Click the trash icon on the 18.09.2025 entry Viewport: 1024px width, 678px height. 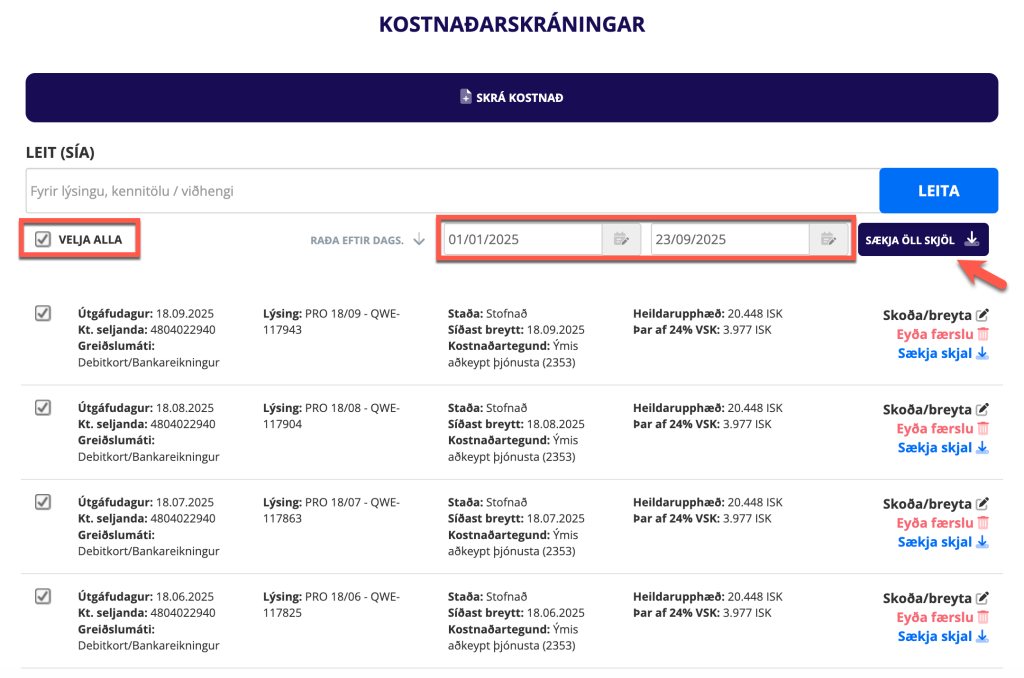click(982, 334)
